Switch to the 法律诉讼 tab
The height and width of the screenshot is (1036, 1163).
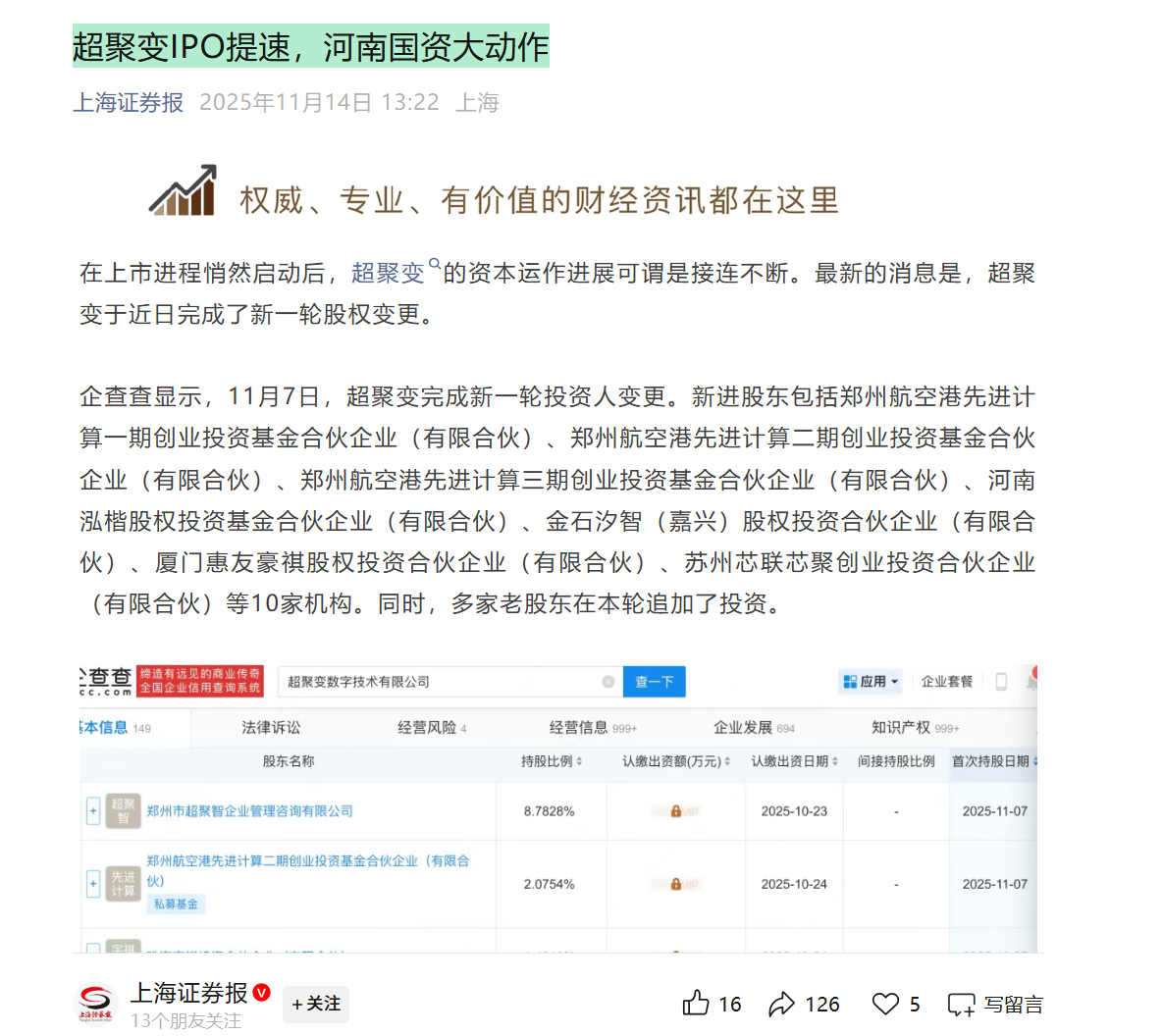coord(271,728)
